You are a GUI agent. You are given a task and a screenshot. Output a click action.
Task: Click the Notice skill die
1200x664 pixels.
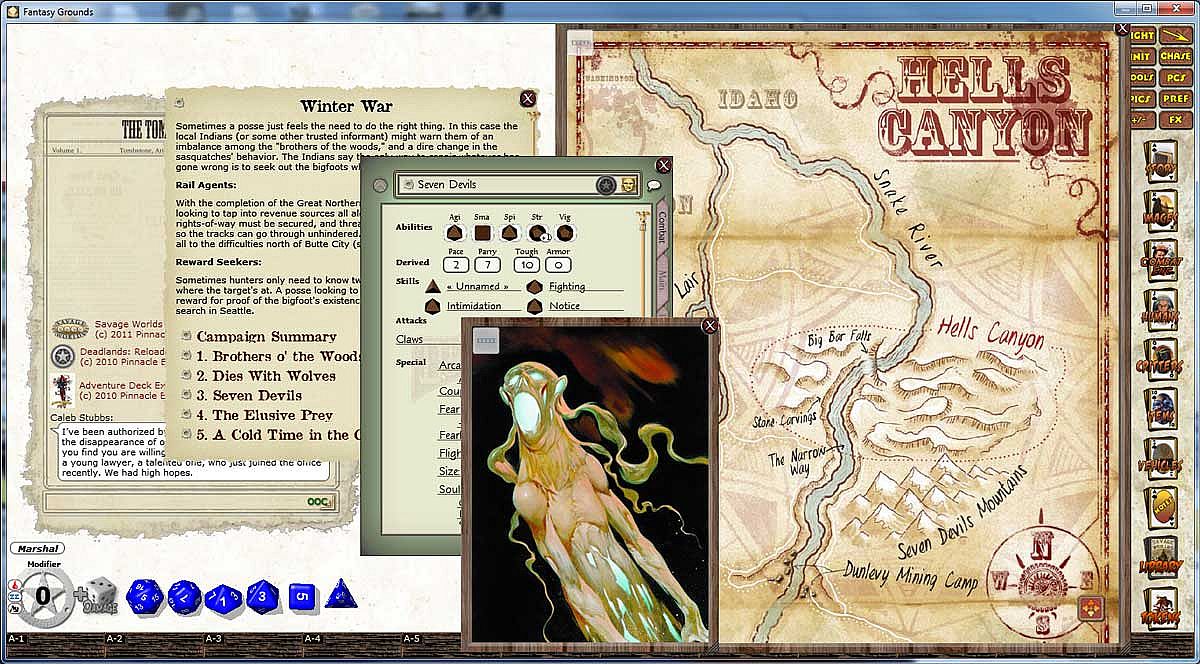(535, 306)
